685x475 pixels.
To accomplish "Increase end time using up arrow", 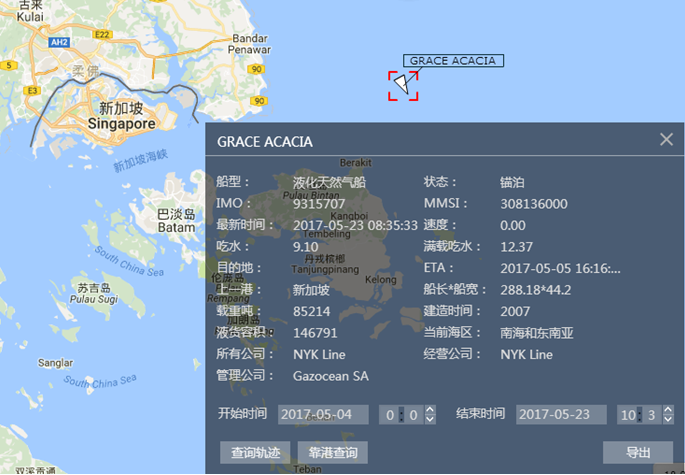I will (667, 409).
